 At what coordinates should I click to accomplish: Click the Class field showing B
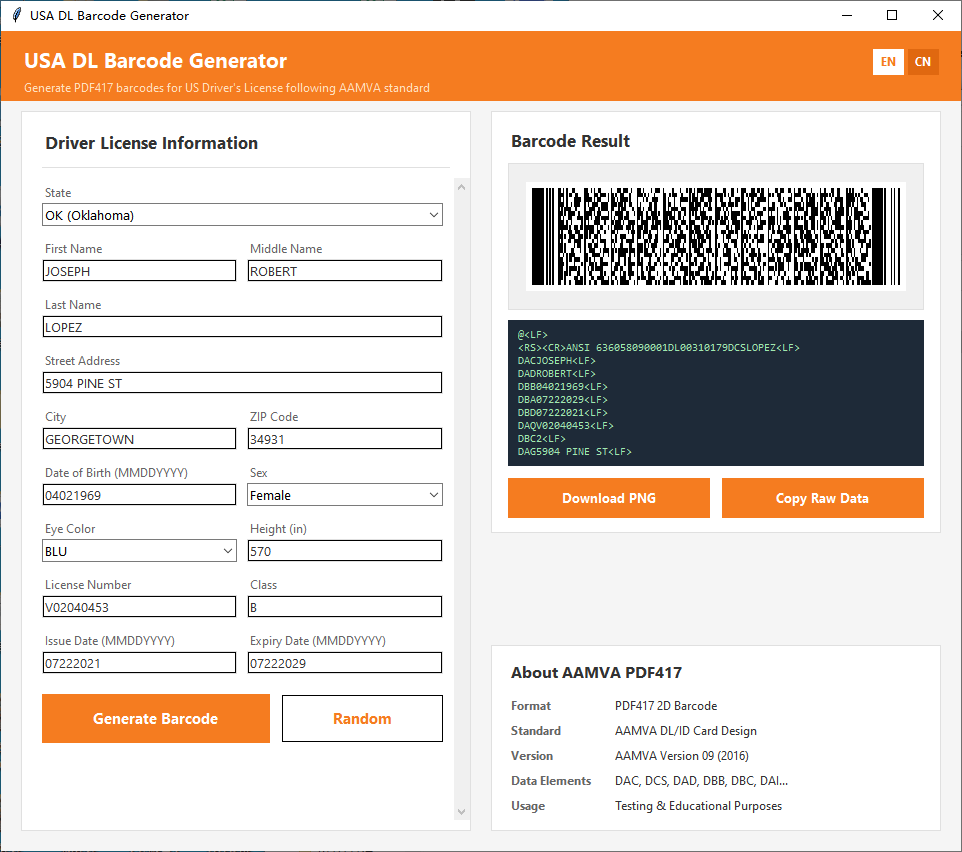click(345, 607)
